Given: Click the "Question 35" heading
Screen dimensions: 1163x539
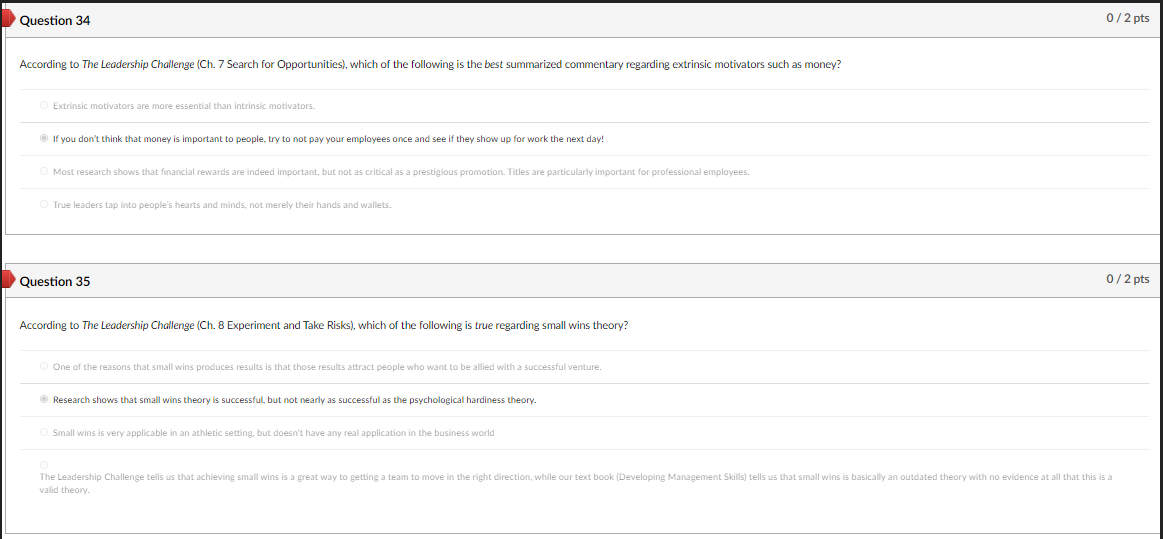Looking at the screenshot, I should point(55,281).
